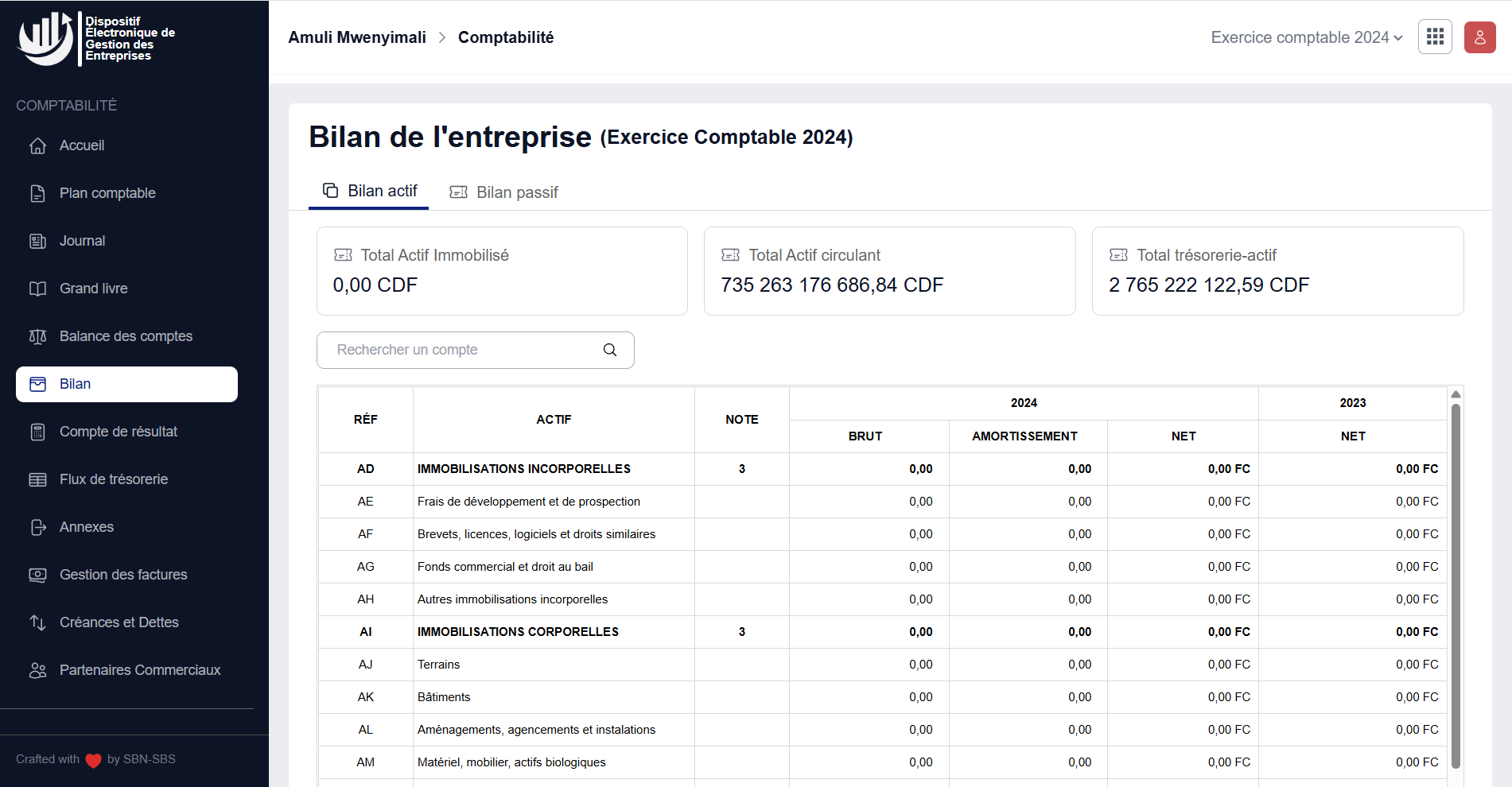Open Grand livre using its book icon
1512x787 pixels.
38,289
